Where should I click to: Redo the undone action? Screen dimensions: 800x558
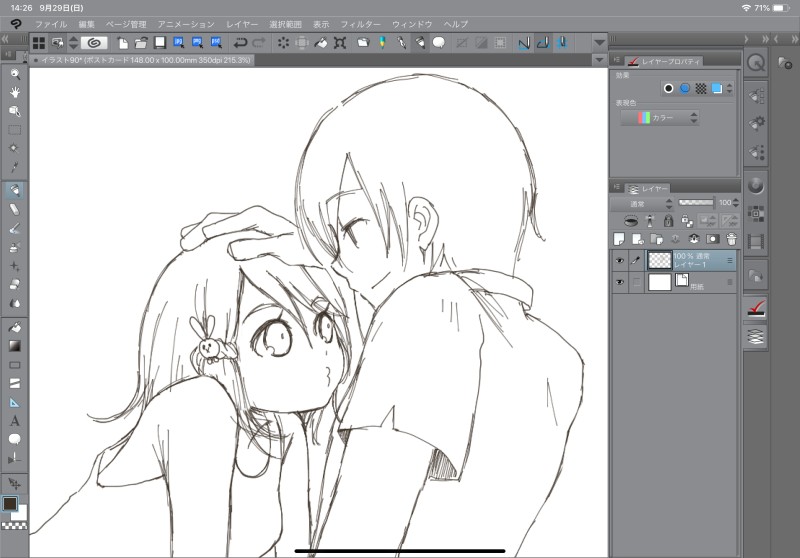259,43
